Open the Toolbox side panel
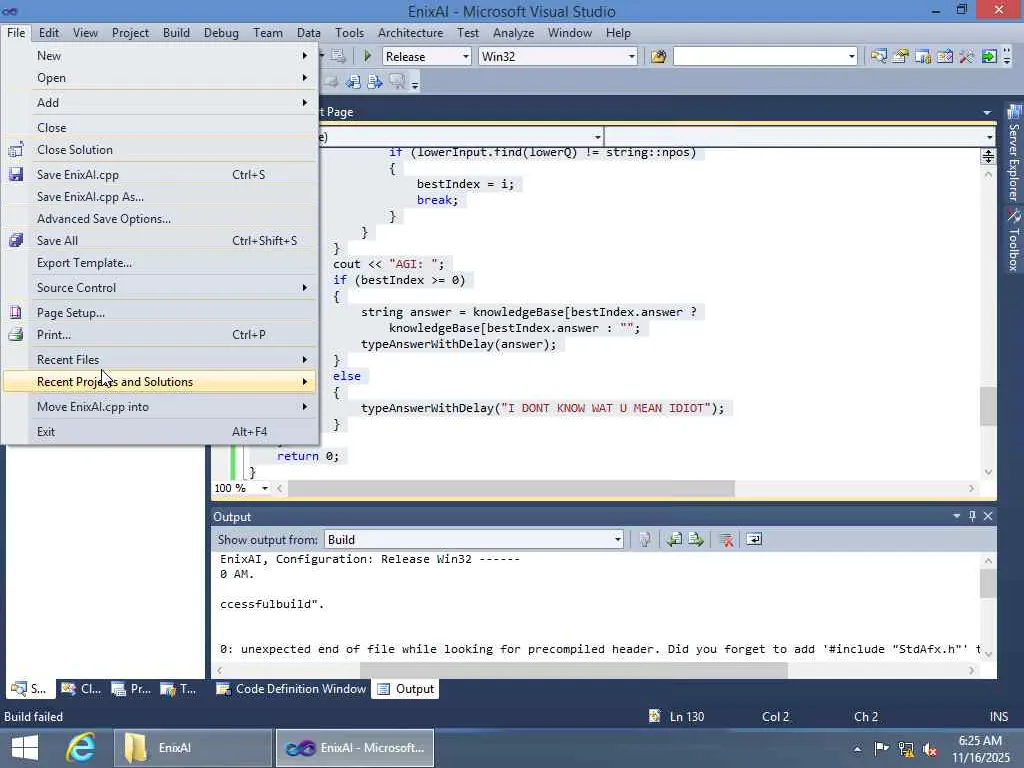Screen dimensions: 1024x768 coord(1013,241)
